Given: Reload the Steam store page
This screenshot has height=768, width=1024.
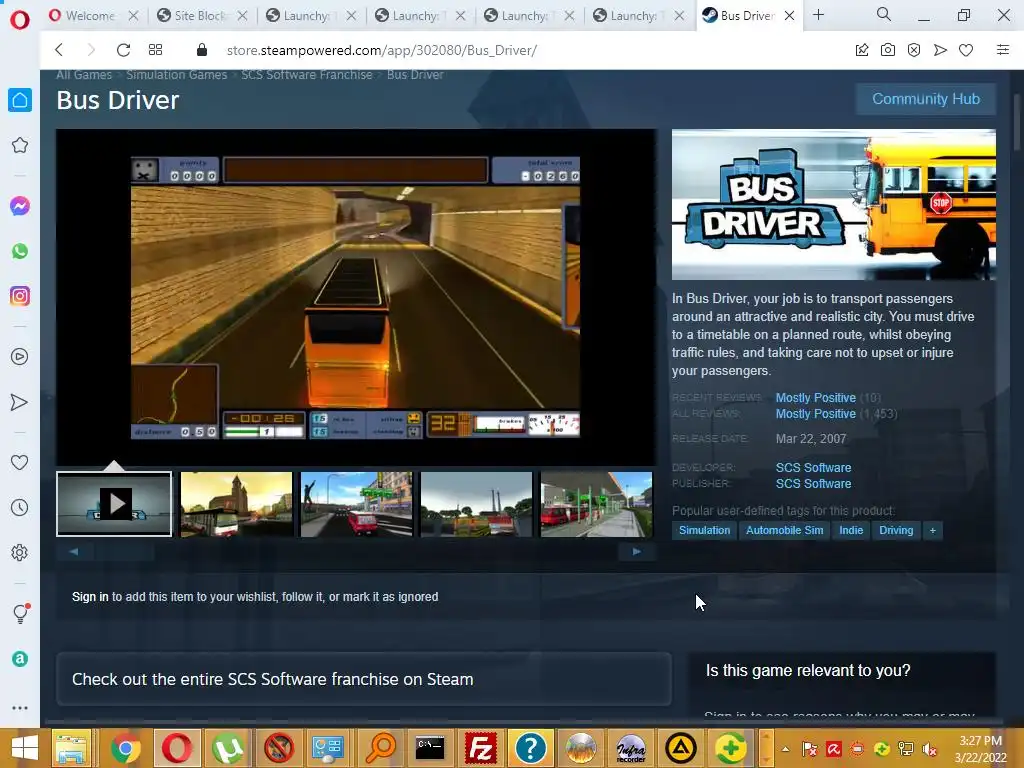Looking at the screenshot, I should [123, 50].
